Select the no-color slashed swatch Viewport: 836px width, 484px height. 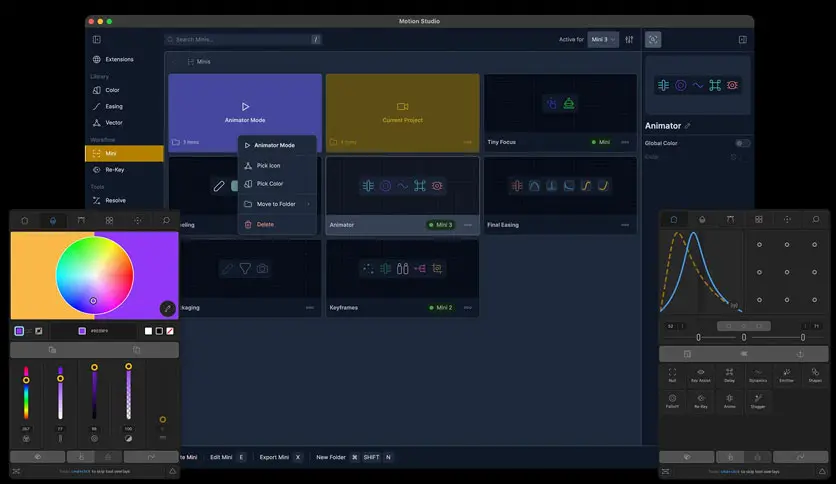coord(170,331)
